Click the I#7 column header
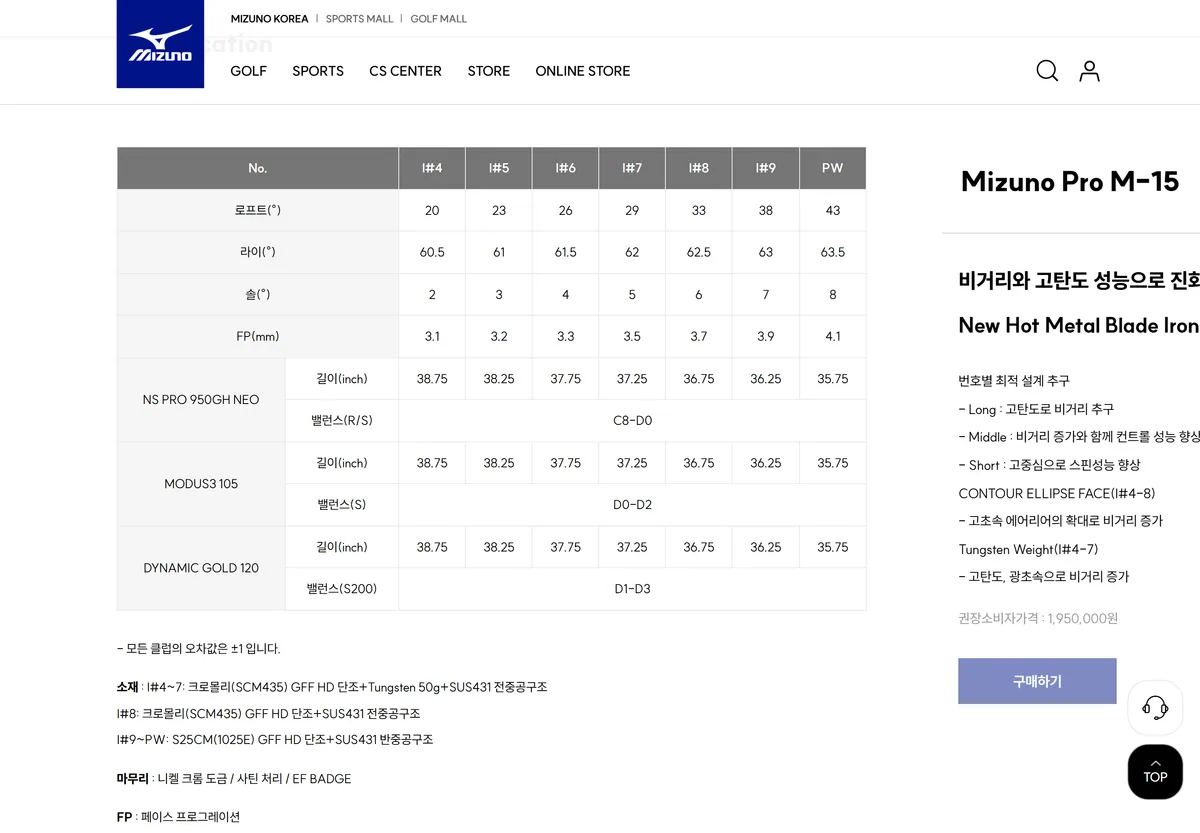The image size is (1200, 833). (632, 168)
